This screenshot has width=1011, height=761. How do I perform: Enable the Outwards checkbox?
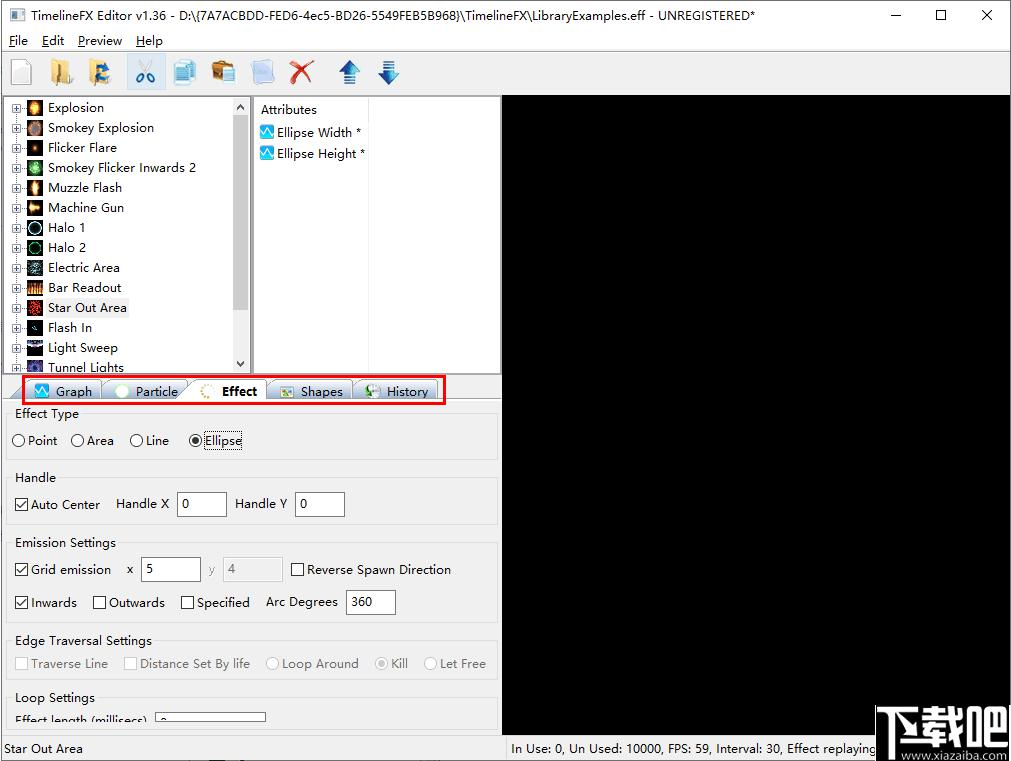[x=99, y=602]
